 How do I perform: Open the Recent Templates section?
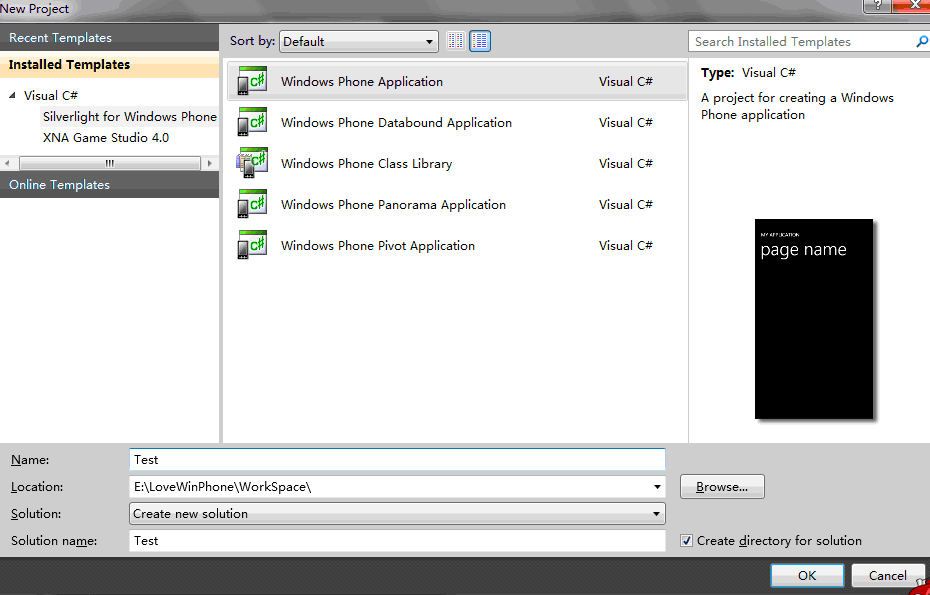110,37
